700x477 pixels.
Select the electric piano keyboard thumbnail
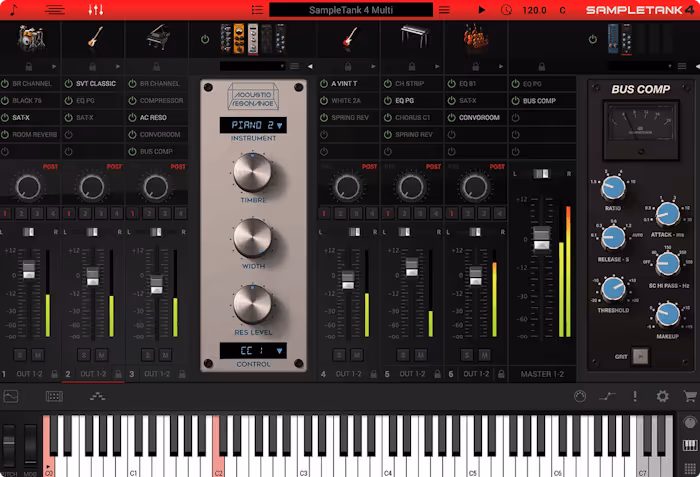(x=414, y=37)
